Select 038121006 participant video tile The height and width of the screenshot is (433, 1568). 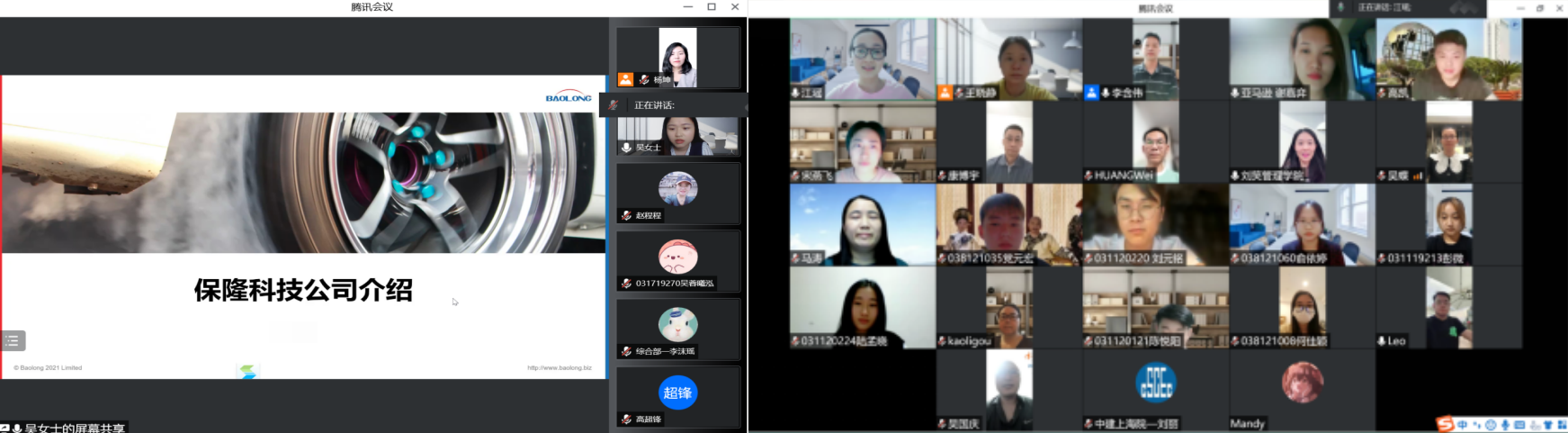pos(1302,307)
